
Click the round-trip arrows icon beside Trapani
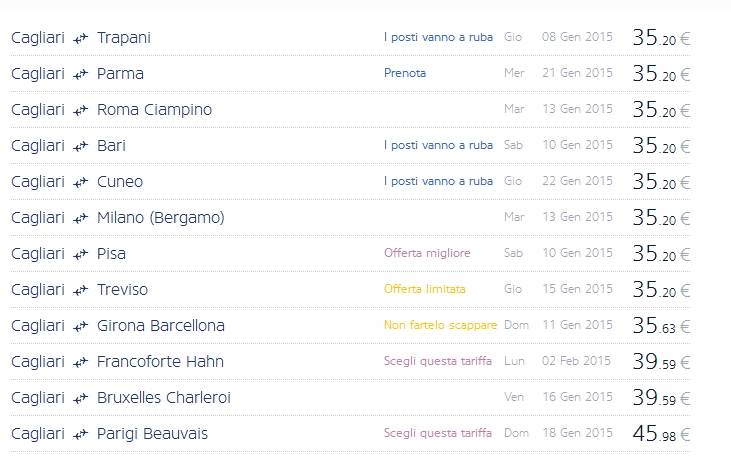point(81,38)
